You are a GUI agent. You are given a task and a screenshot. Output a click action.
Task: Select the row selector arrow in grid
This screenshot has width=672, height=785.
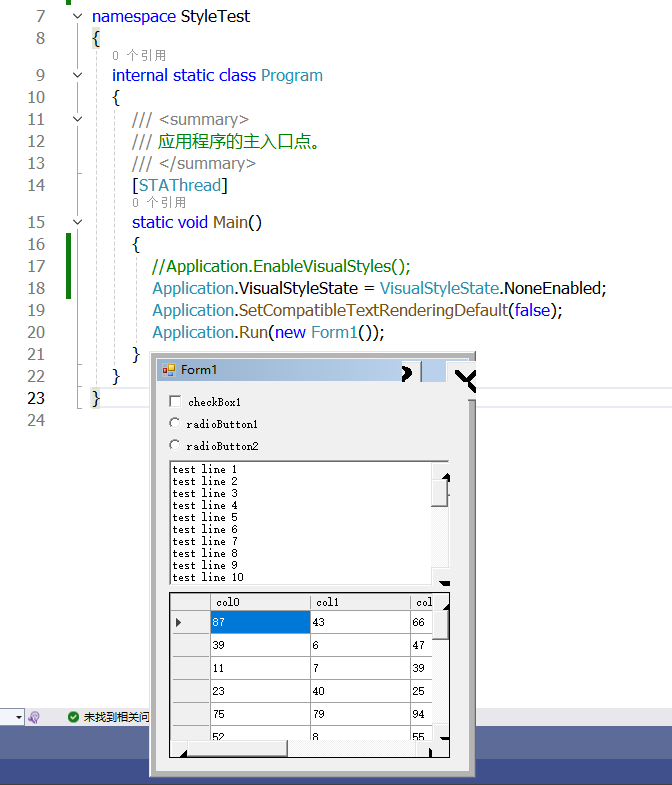(x=178, y=622)
